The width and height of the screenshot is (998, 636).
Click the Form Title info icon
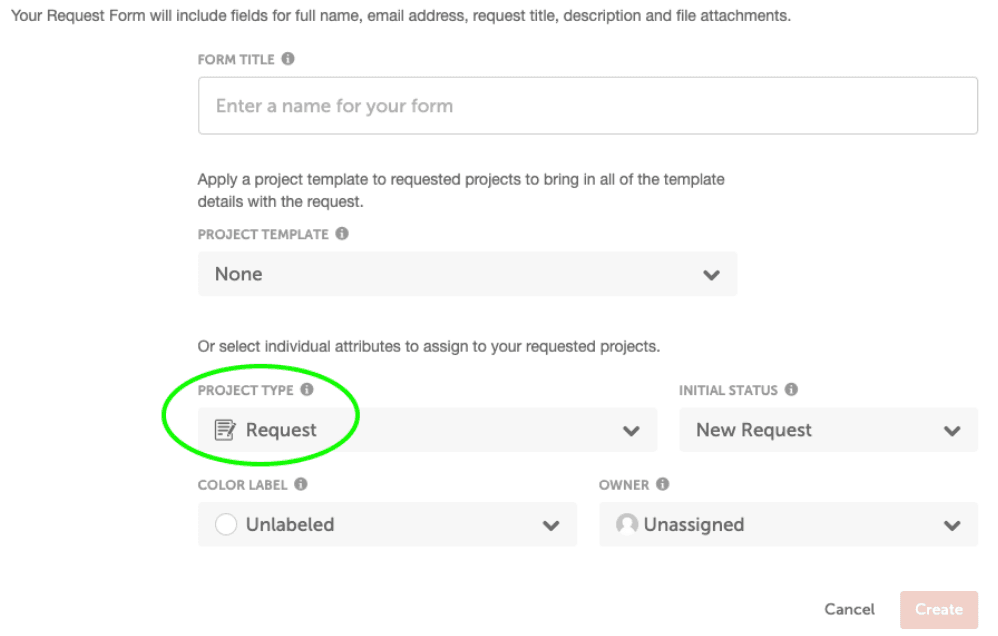click(288, 59)
